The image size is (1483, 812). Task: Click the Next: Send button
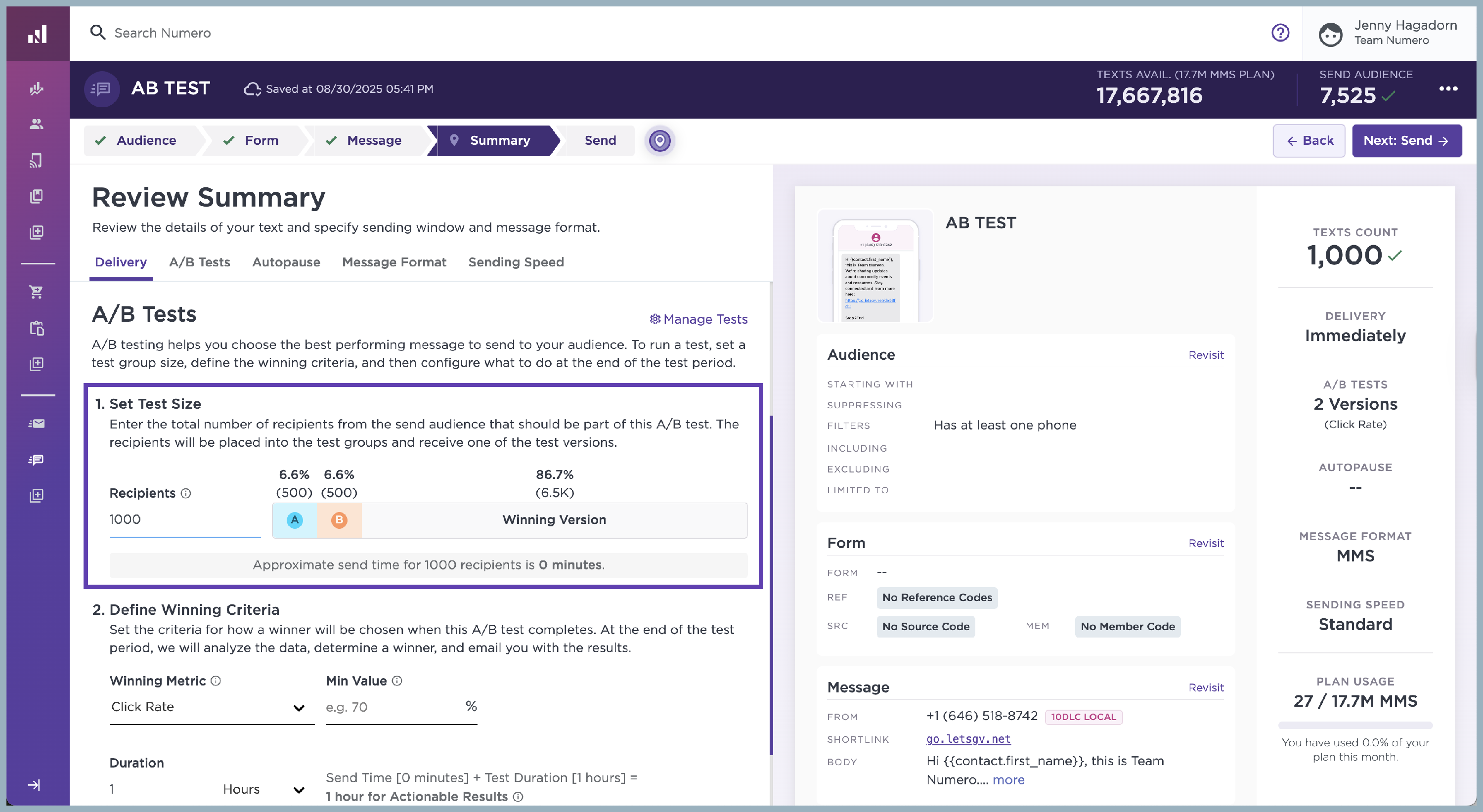click(x=1406, y=140)
